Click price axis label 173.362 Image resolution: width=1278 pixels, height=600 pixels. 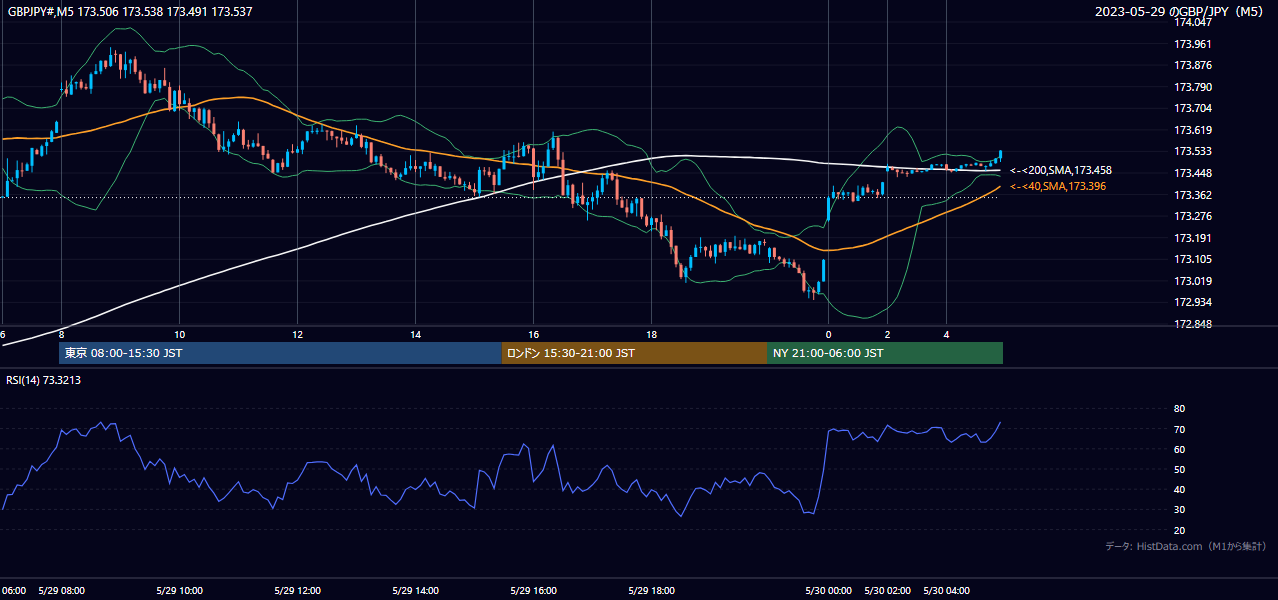(1193, 195)
